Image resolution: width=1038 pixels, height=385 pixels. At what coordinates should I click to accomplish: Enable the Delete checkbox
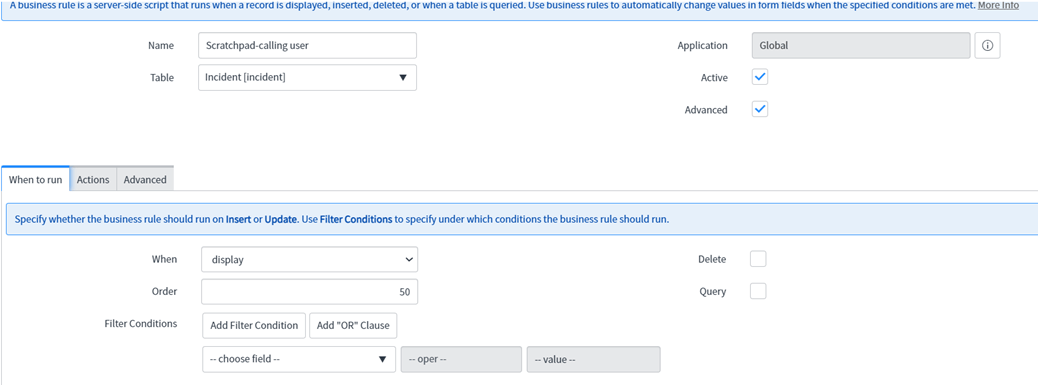[x=758, y=259]
